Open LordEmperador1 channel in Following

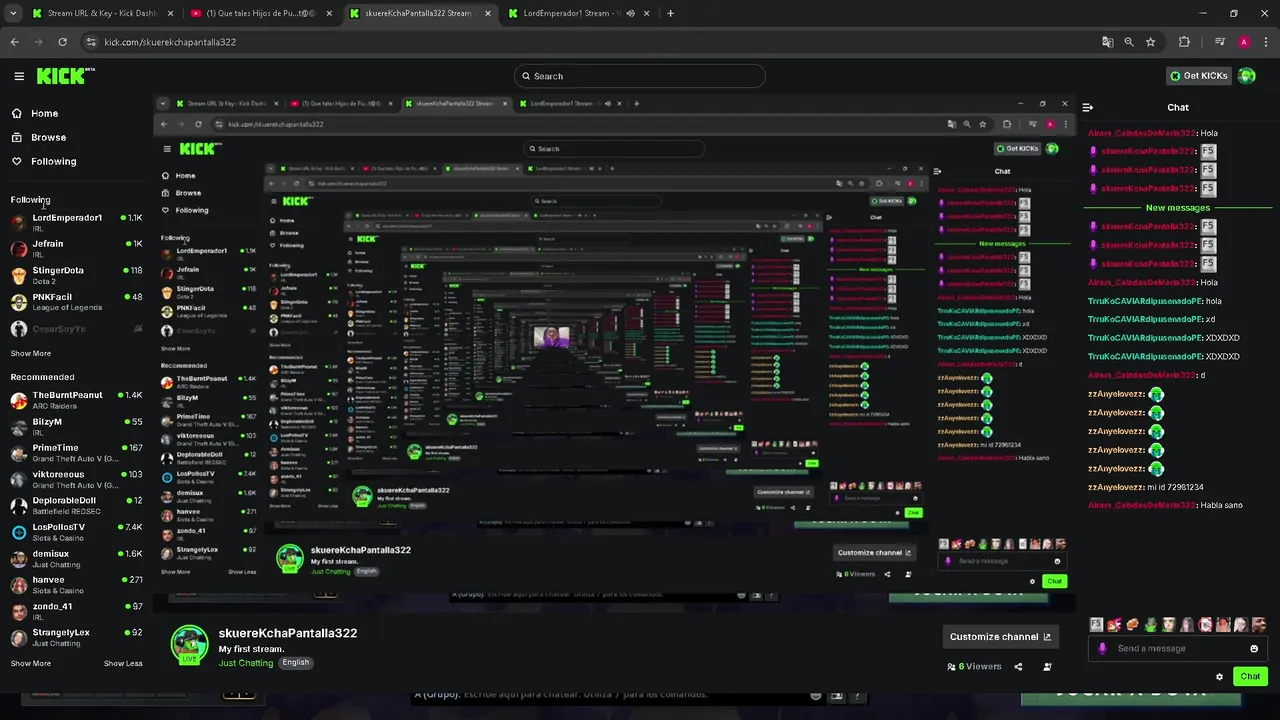point(77,222)
